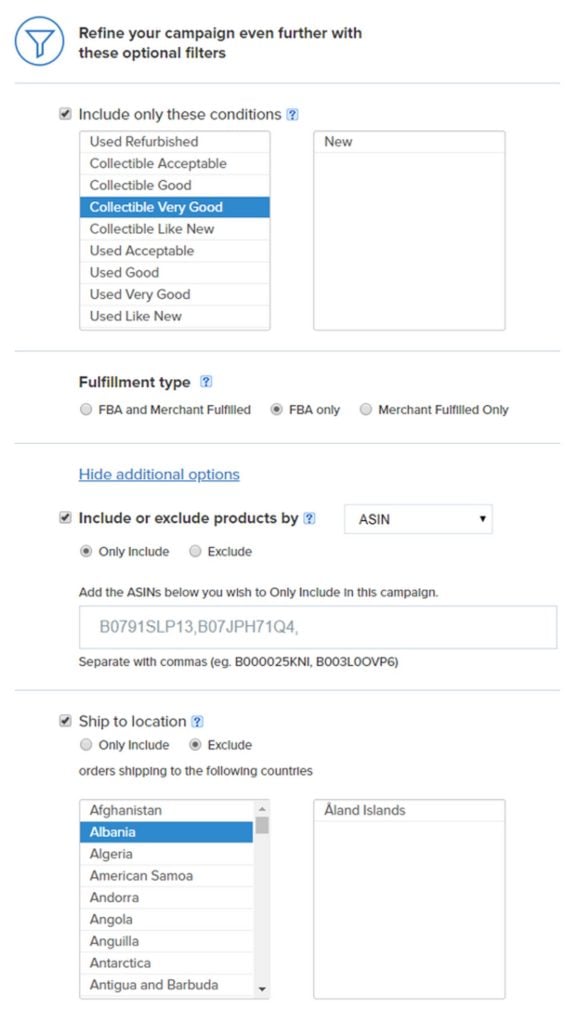Click the country list scrollbar thumb

tap(262, 825)
